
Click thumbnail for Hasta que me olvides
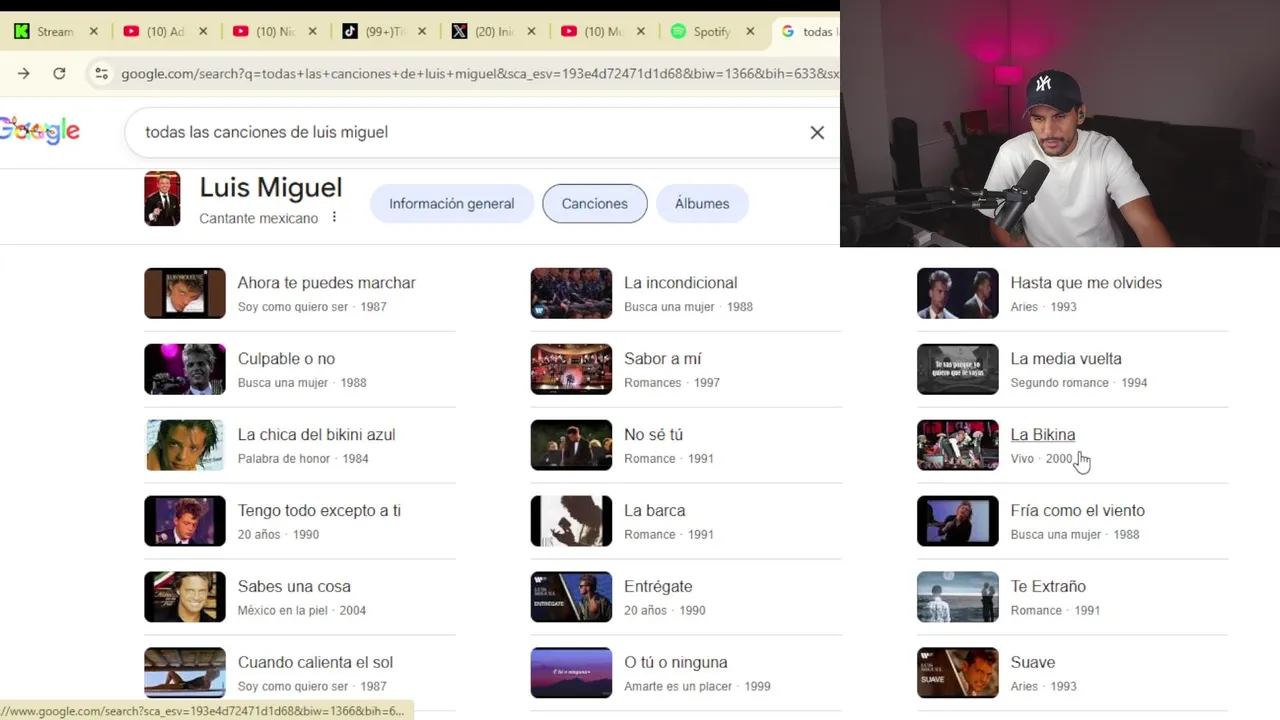[x=958, y=293]
